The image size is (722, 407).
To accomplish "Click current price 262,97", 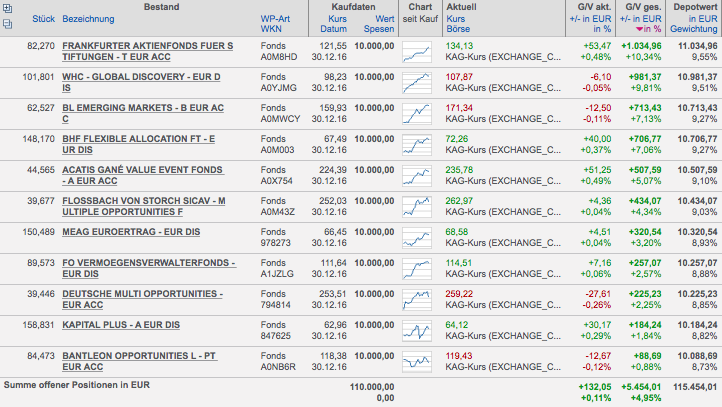I will point(459,201).
